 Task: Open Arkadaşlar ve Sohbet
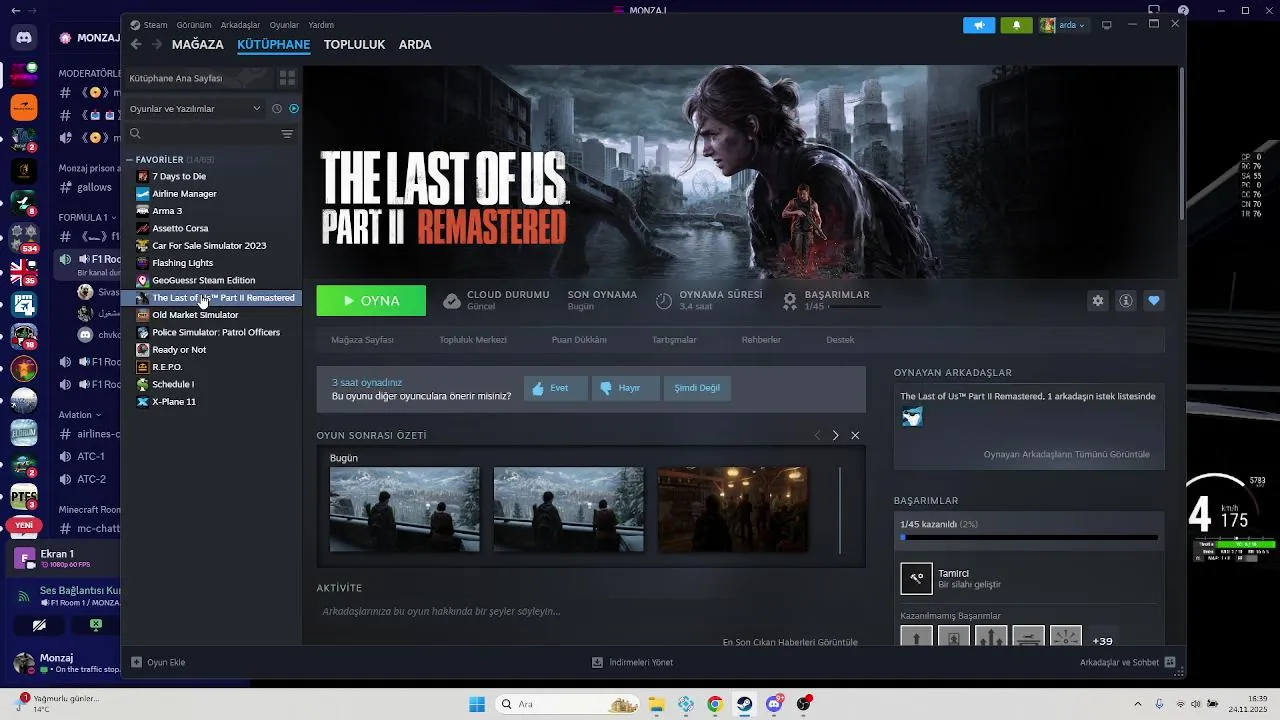pyautogui.click(x=1128, y=662)
